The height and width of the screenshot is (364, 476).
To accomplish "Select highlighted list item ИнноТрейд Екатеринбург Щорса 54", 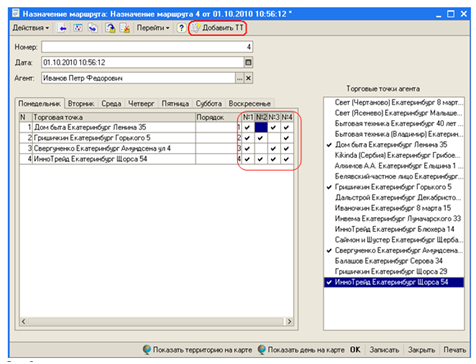I will (394, 282).
